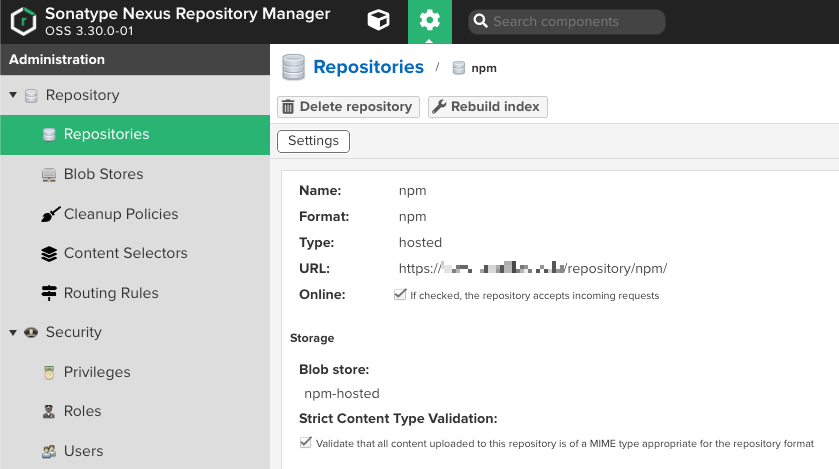Toggle the Online checkbox
839x469 pixels.
(x=400, y=295)
